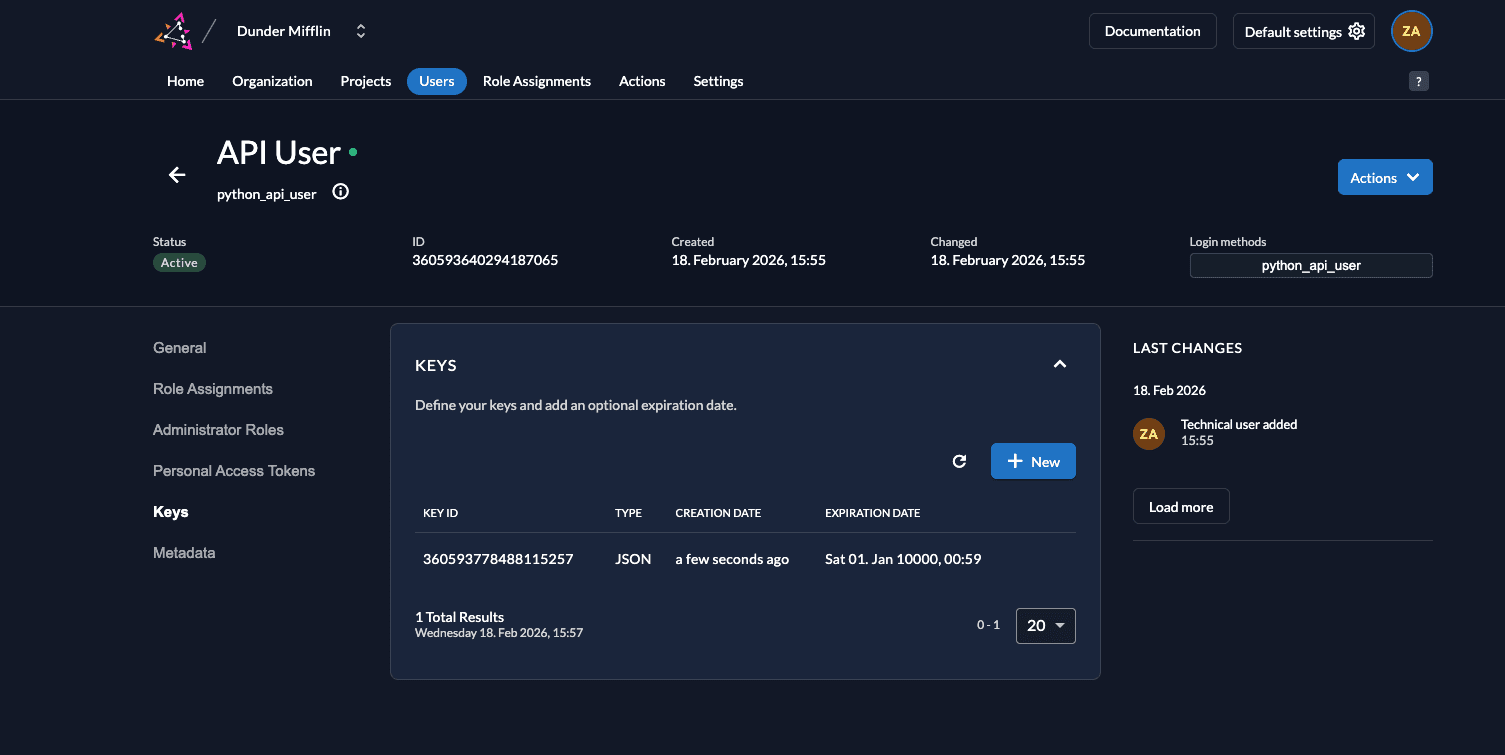Screen dimensions: 1505x755
Task: Click the Load more button
Action: point(1180,507)
